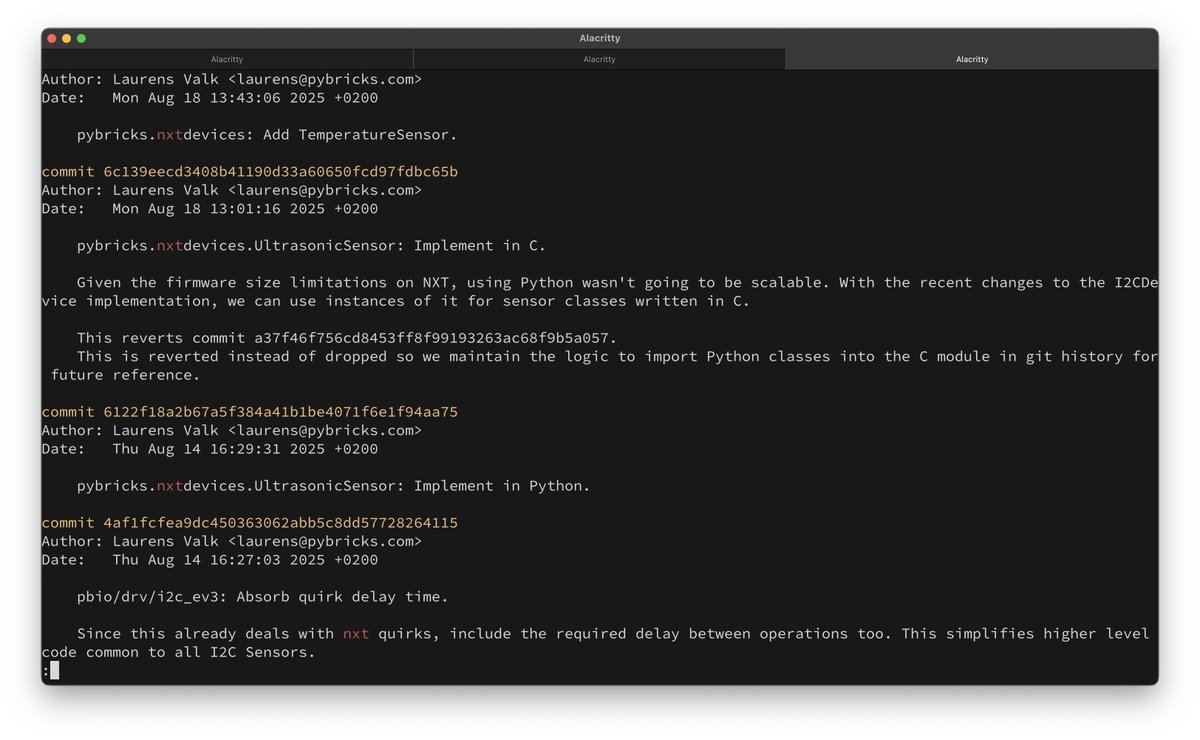Switch to the first Alacritty tab
Viewport: 1200px width, 740px height.
(x=227, y=59)
